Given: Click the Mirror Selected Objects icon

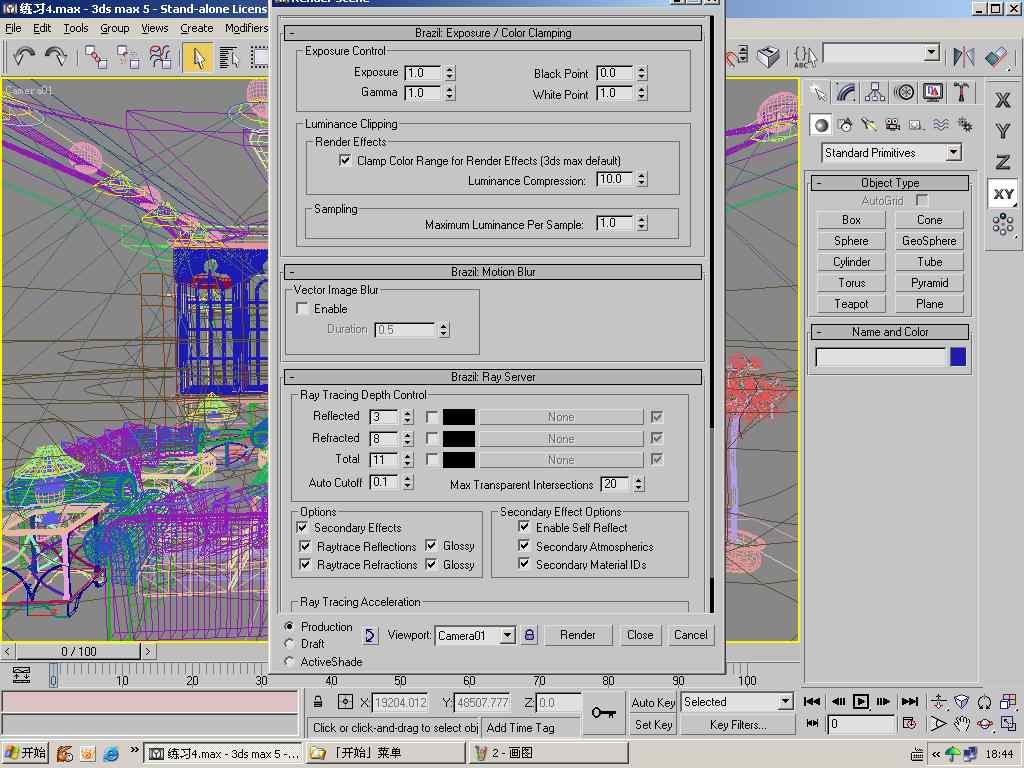Looking at the screenshot, I should (963, 57).
